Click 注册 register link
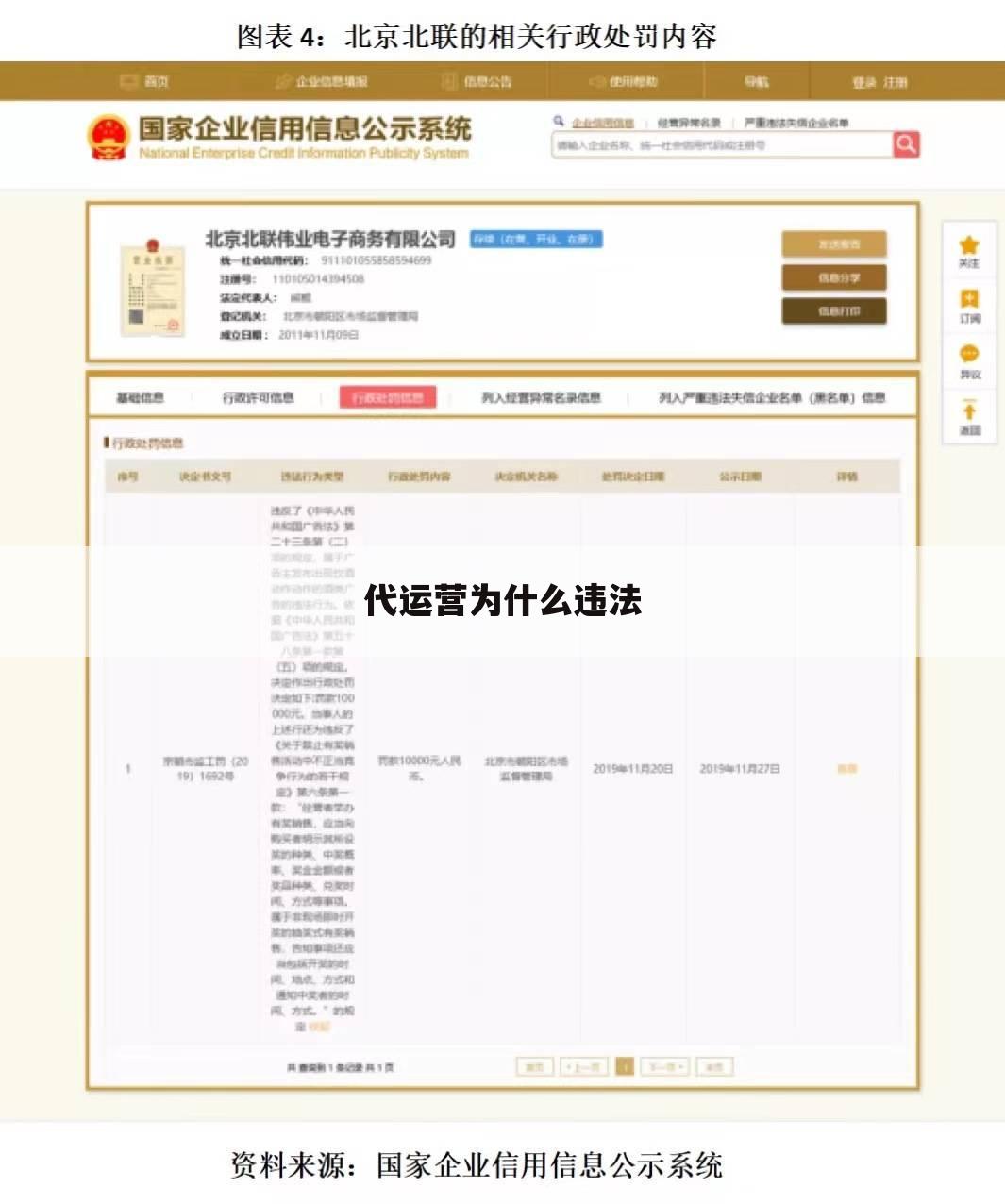 (x=896, y=83)
